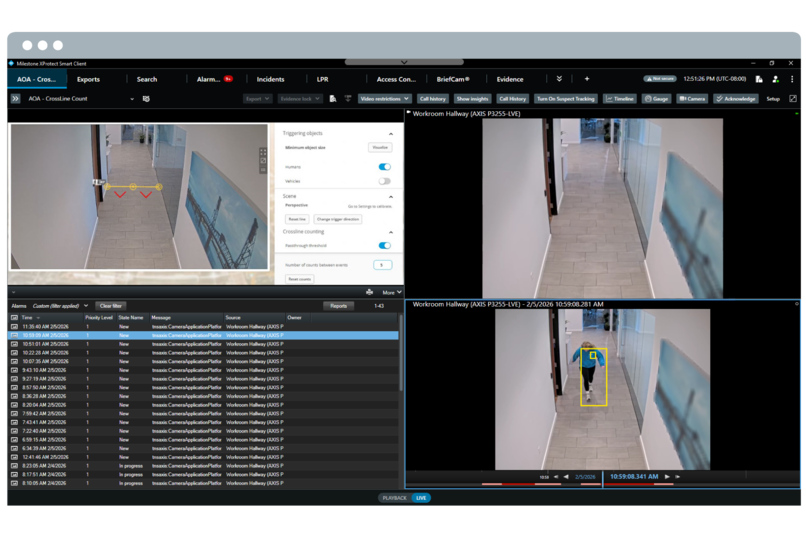Open the Gauge tool
The width and height of the screenshot is (806, 533).
coord(656,99)
